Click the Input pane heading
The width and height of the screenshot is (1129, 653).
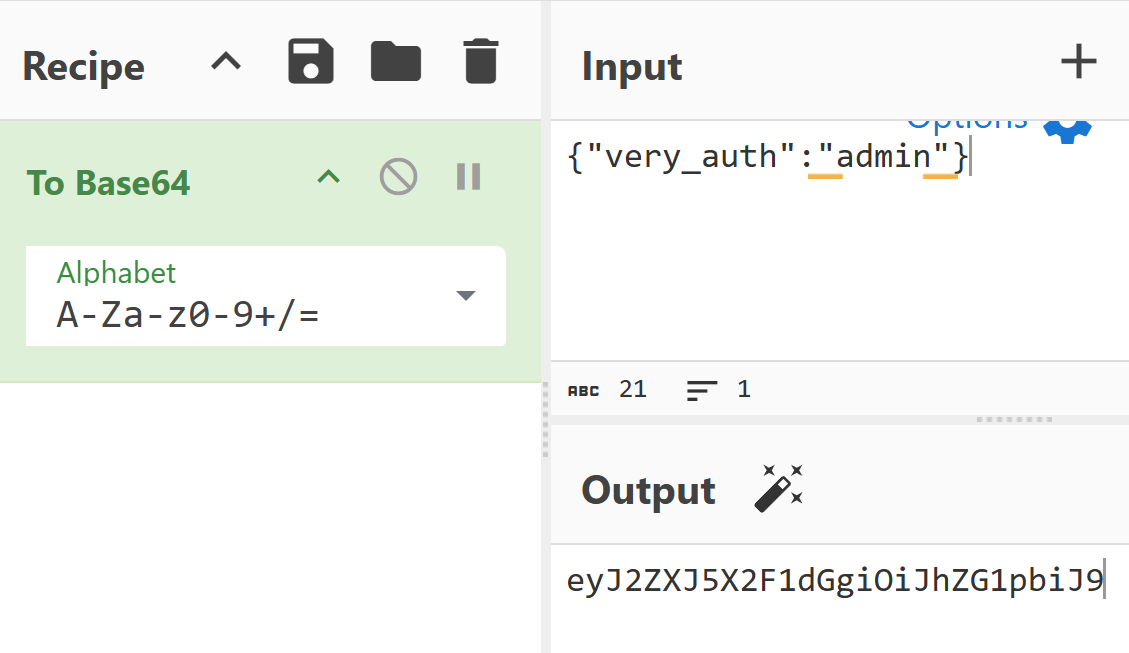click(632, 67)
